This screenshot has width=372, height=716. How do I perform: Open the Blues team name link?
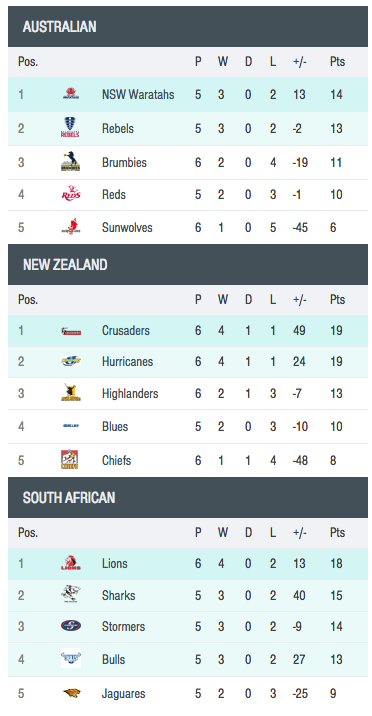(x=115, y=426)
